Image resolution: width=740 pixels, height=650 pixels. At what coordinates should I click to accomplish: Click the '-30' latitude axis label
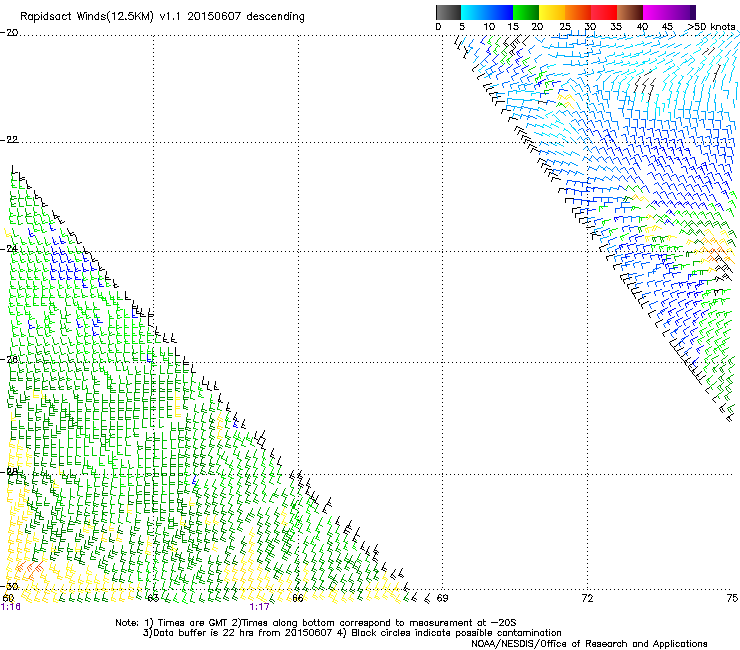point(9,586)
